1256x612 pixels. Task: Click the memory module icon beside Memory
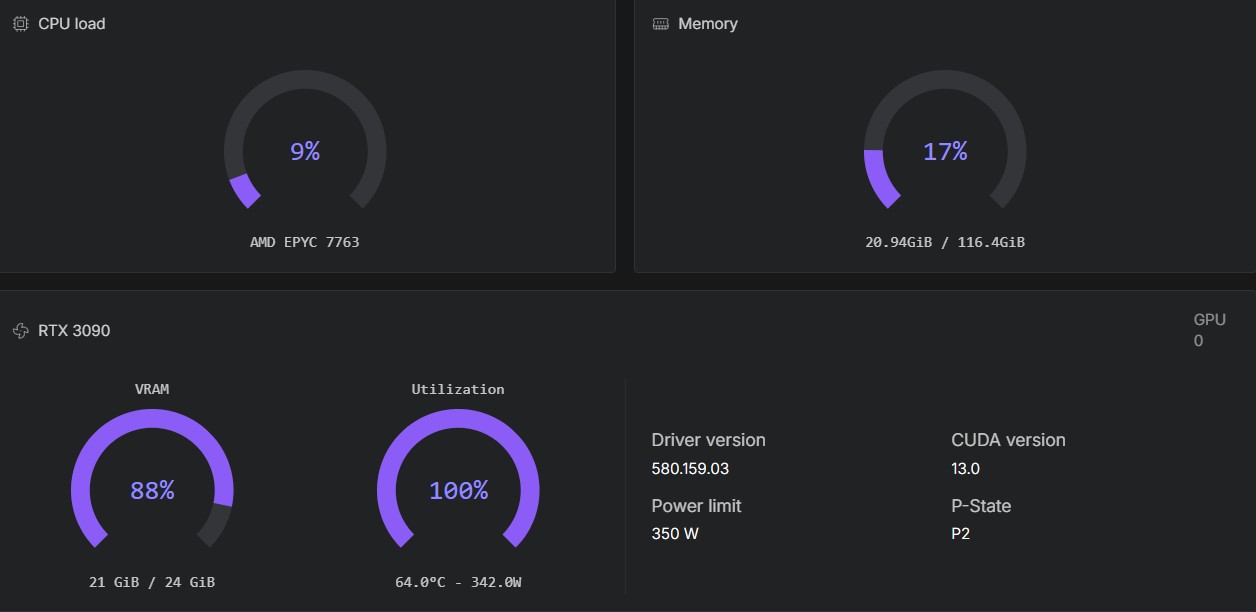click(x=661, y=23)
